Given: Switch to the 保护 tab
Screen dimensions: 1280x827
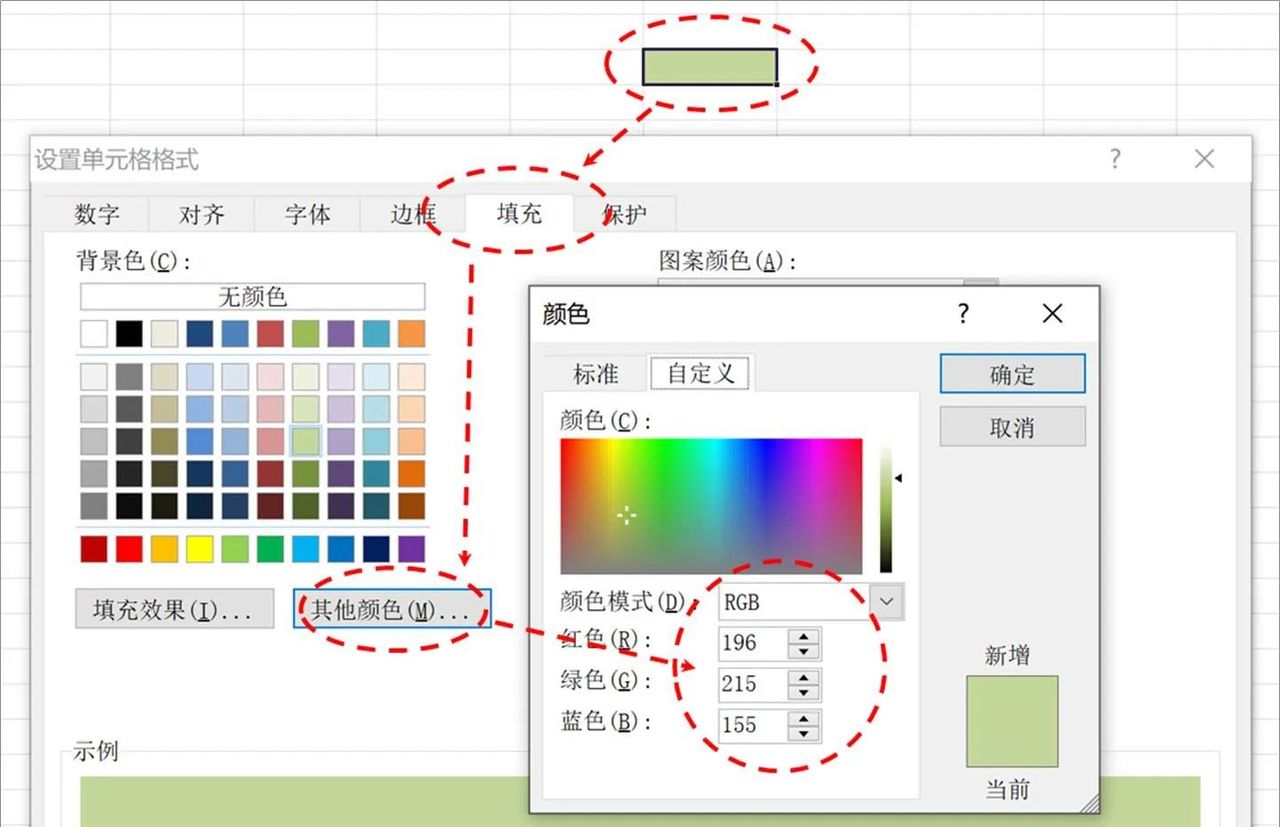Looking at the screenshot, I should (626, 213).
